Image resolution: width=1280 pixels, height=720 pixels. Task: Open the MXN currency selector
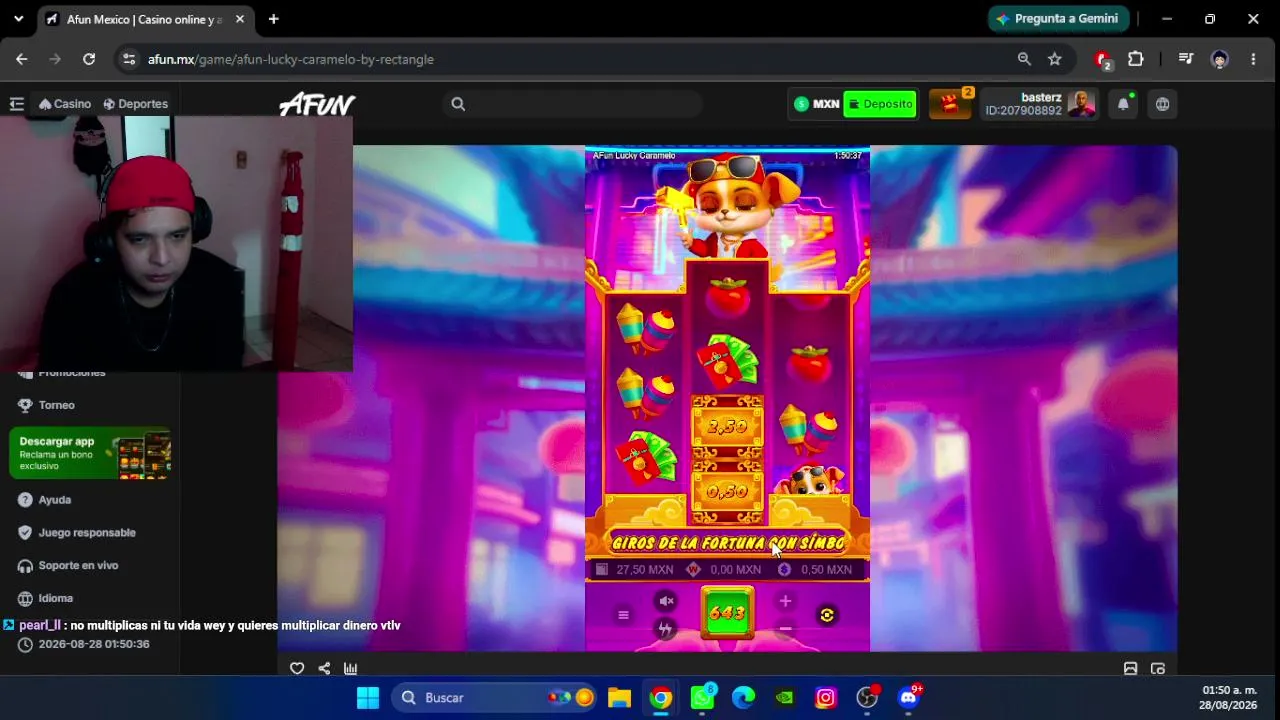tap(817, 104)
